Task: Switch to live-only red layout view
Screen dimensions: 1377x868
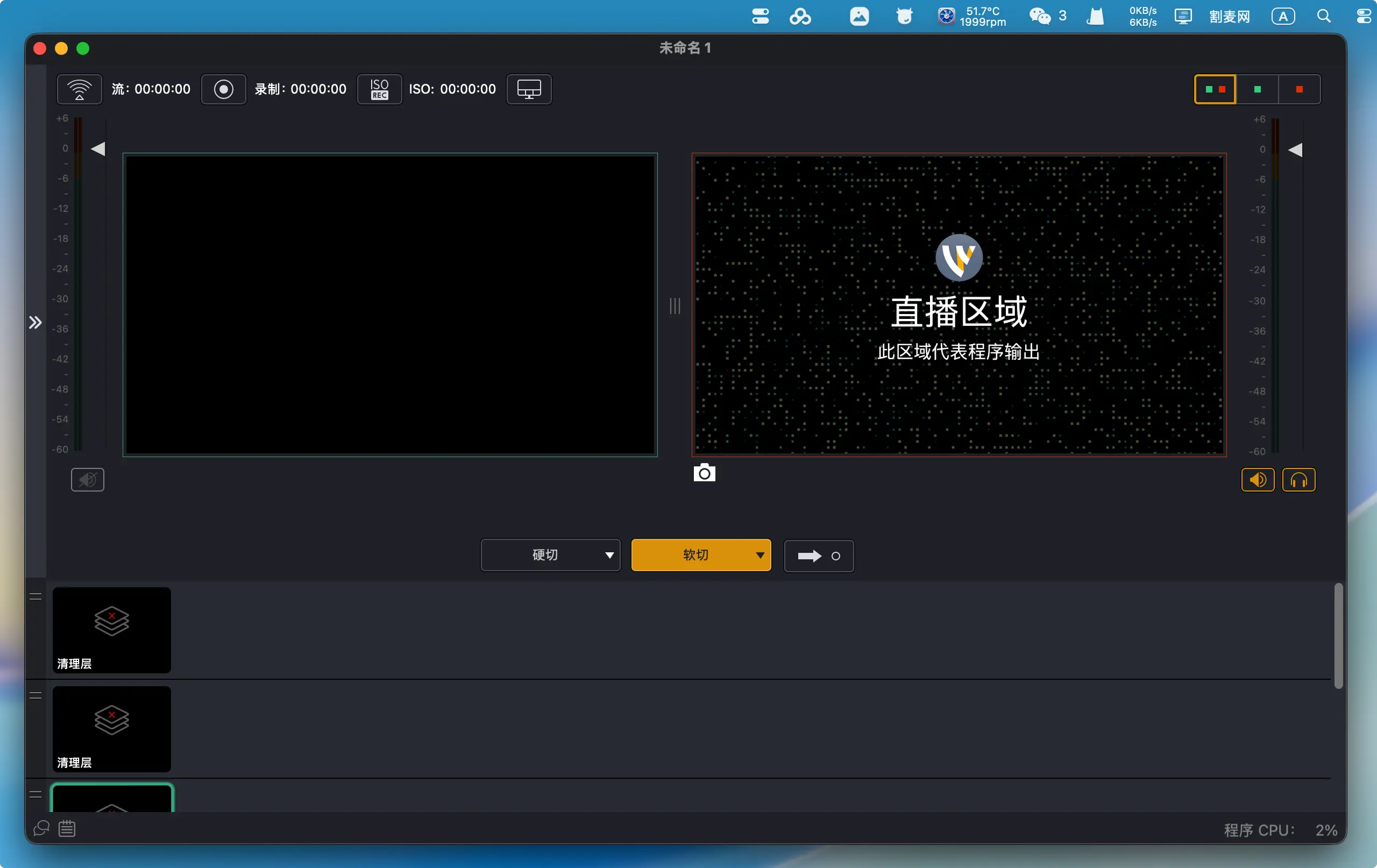Action: tap(1299, 89)
